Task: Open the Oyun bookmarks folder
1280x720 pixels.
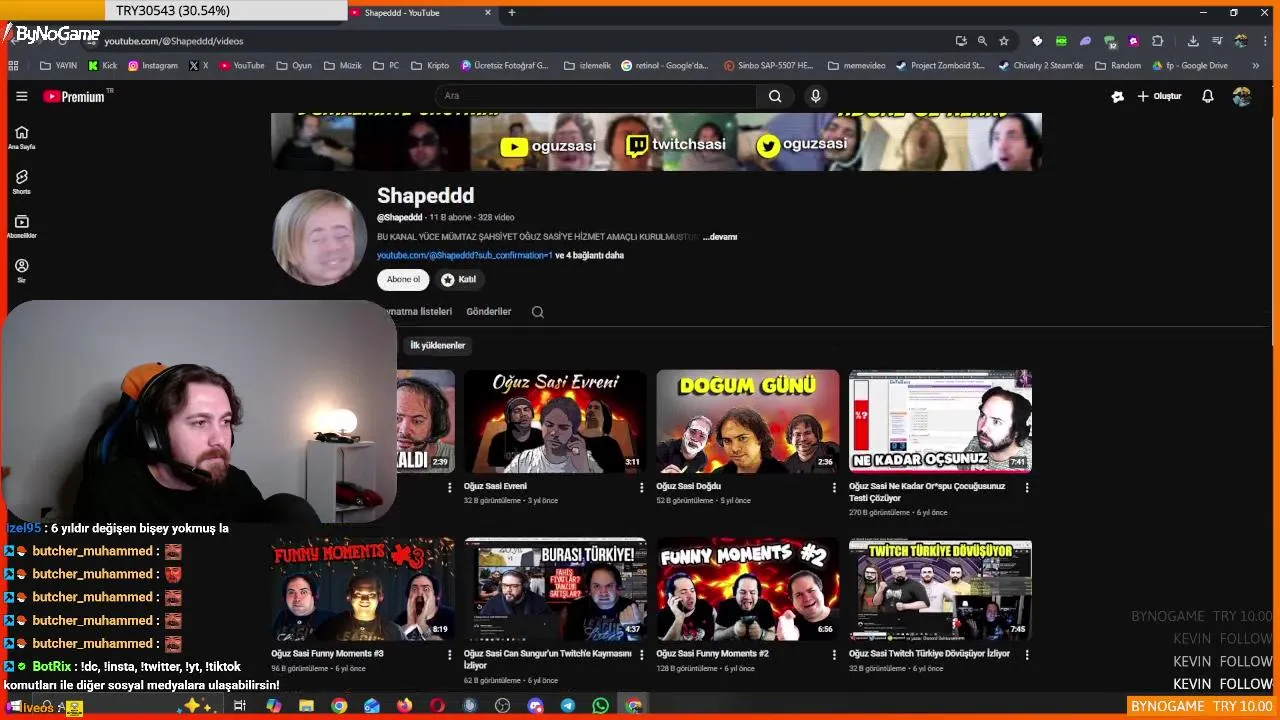Action: coord(293,66)
